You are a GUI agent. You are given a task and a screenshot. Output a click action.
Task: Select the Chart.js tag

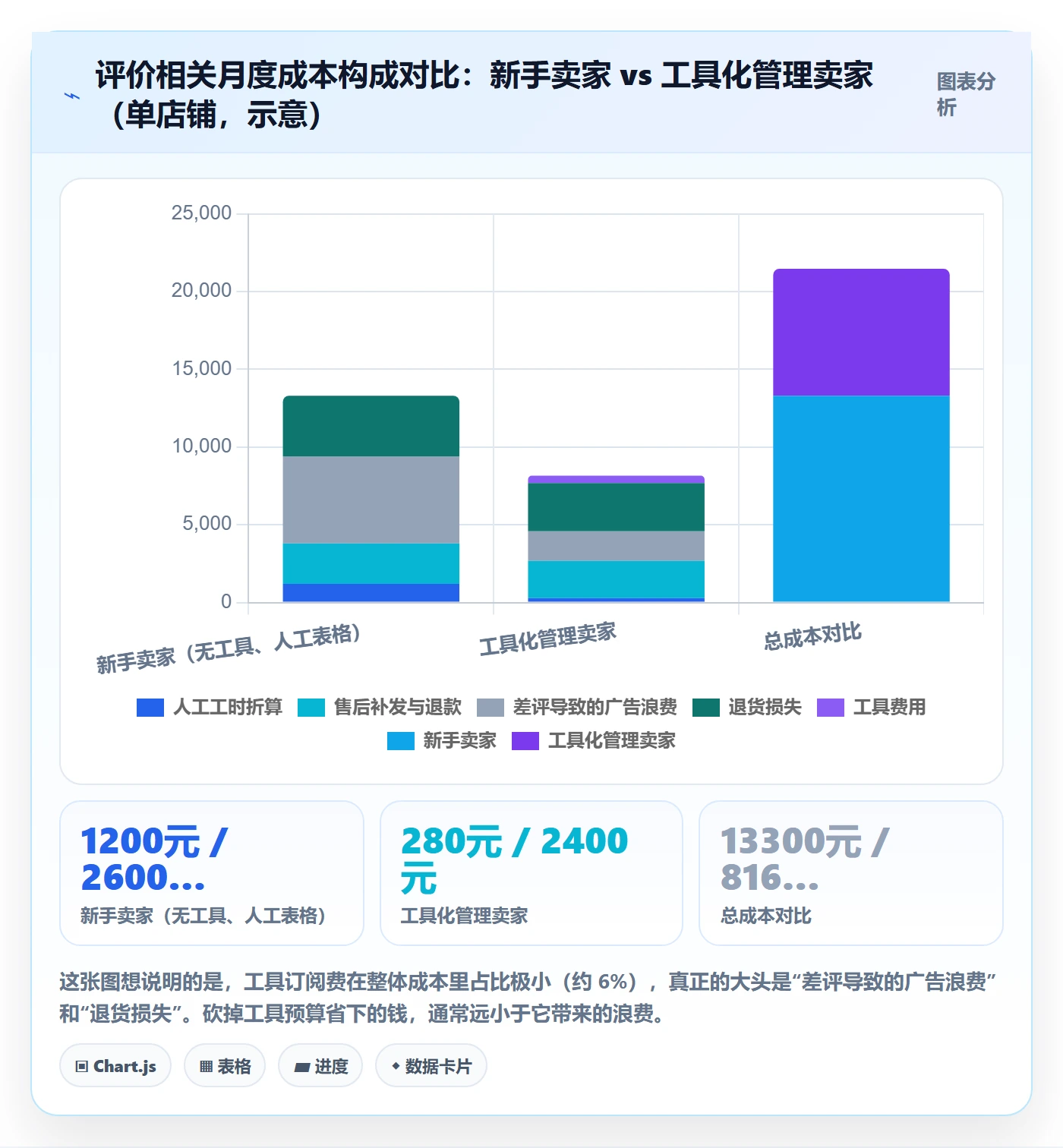[x=115, y=1066]
